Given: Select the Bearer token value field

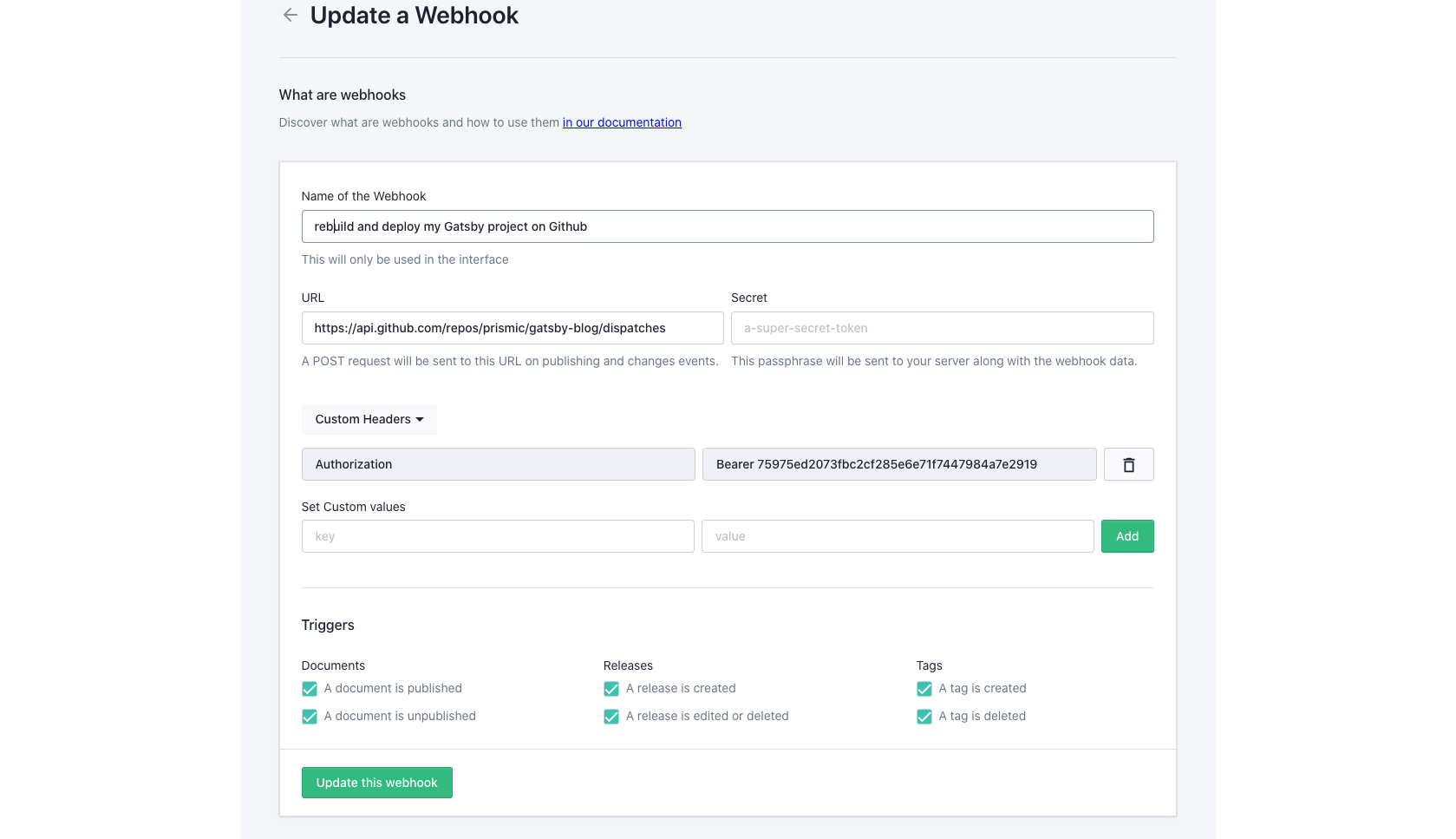Looking at the screenshot, I should 899,464.
